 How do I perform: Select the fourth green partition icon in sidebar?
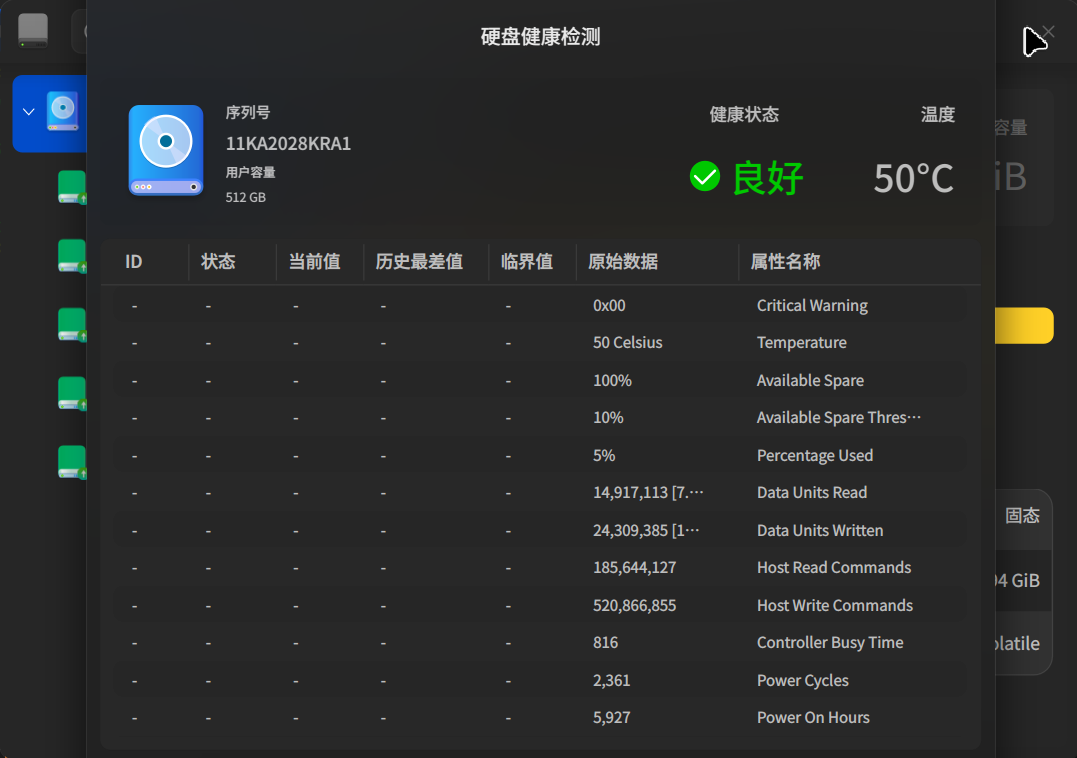coord(71,393)
